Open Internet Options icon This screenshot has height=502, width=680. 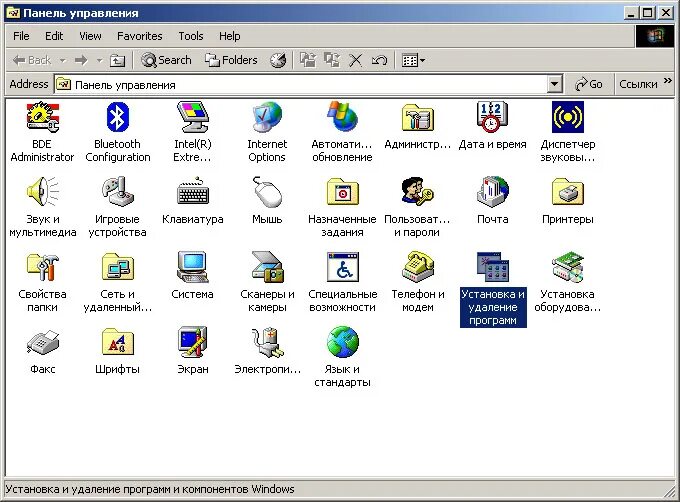267,117
